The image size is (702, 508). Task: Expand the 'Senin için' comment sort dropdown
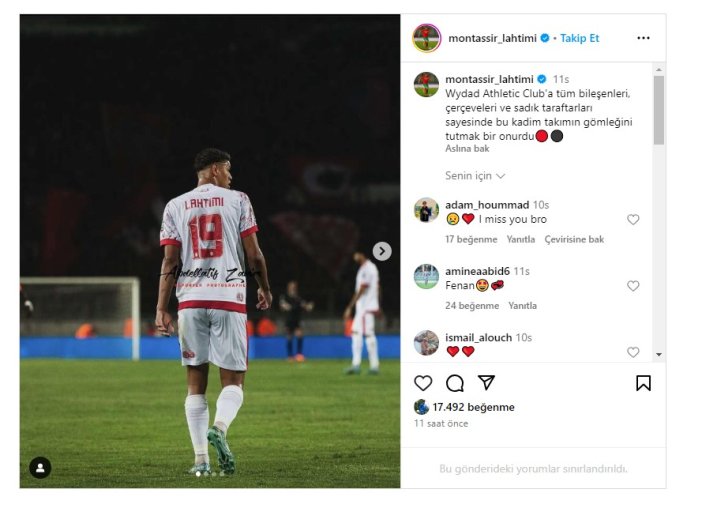point(475,176)
